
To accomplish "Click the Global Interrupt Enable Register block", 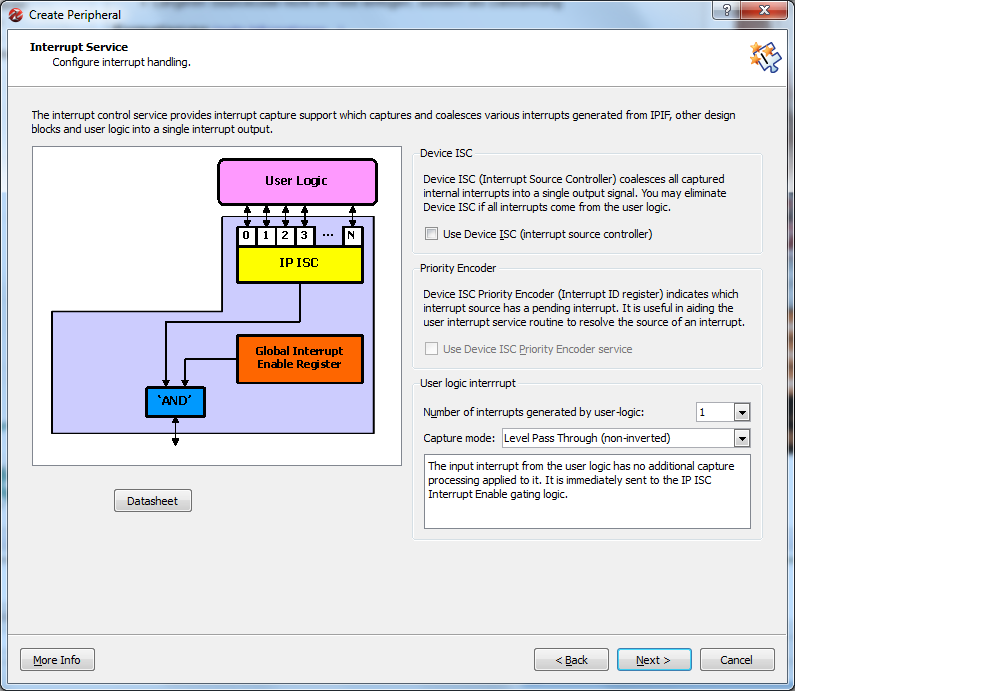I will click(300, 358).
